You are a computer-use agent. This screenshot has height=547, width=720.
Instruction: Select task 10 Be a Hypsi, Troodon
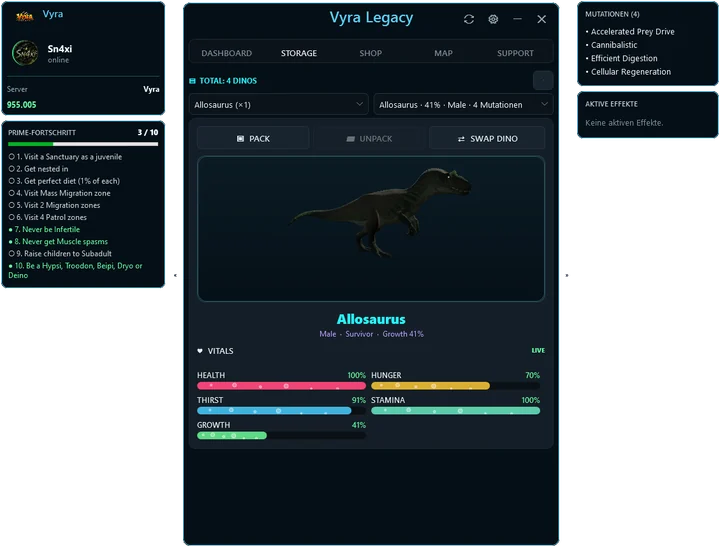tap(75, 271)
